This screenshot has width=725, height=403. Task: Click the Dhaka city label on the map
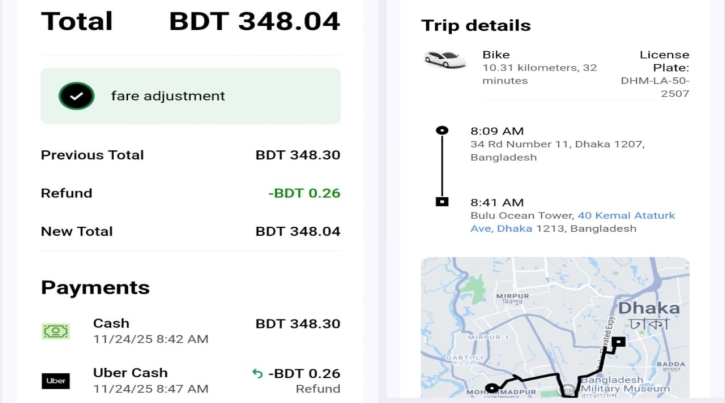coord(648,308)
